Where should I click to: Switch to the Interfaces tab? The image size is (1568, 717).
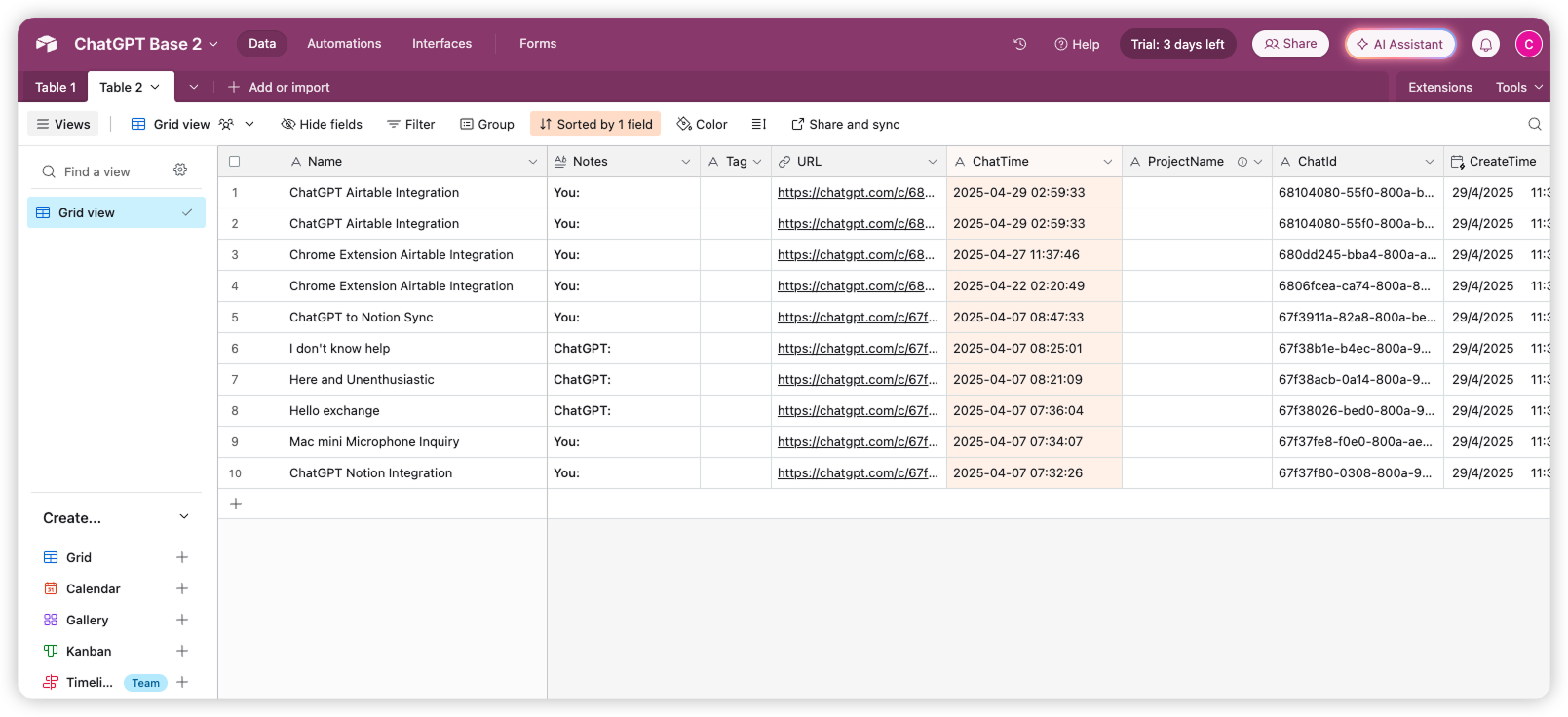pos(441,44)
